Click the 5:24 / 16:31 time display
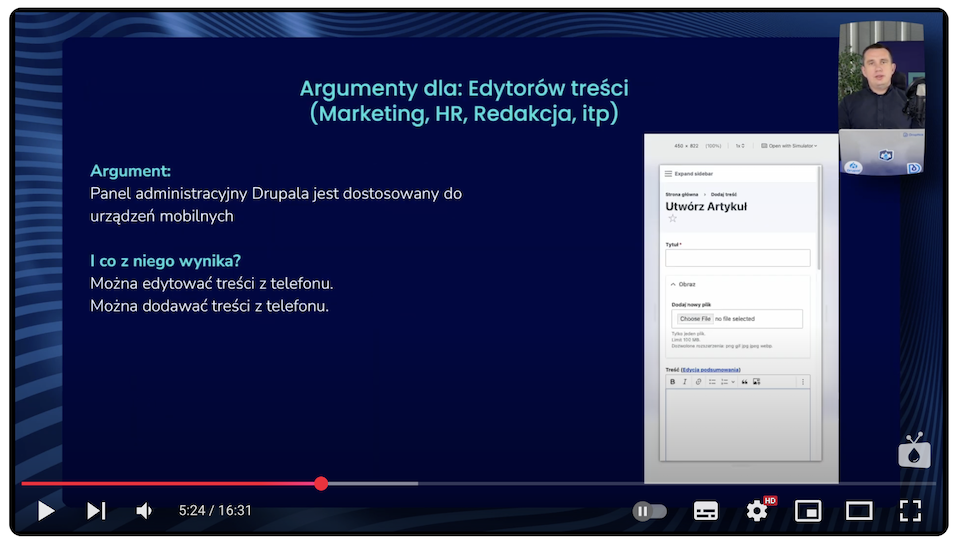The height and width of the screenshot is (547, 960). 215,510
